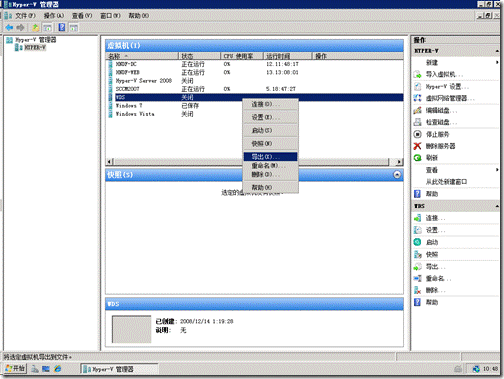Screen dimensions: 504x379
Task: Choose 快照(N) in the context menu
Action: (x=270, y=144)
